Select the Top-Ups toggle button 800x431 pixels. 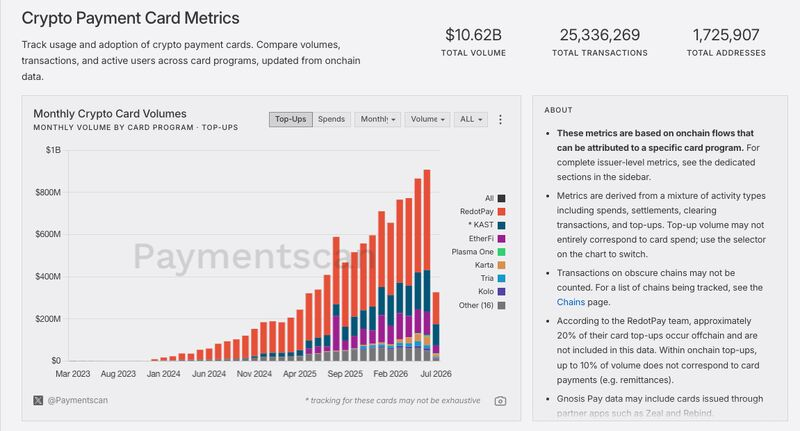[x=290, y=119]
